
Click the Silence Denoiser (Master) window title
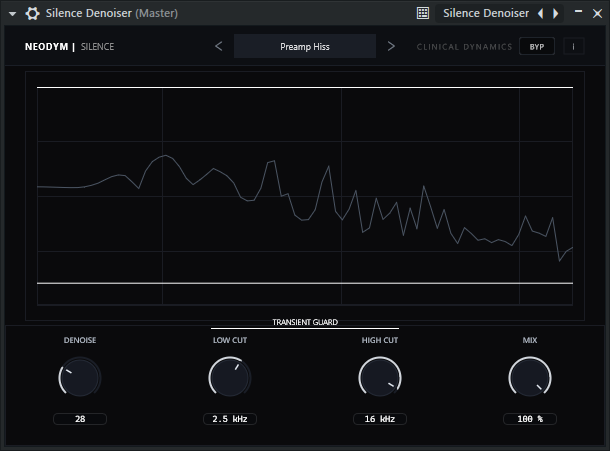pos(112,13)
